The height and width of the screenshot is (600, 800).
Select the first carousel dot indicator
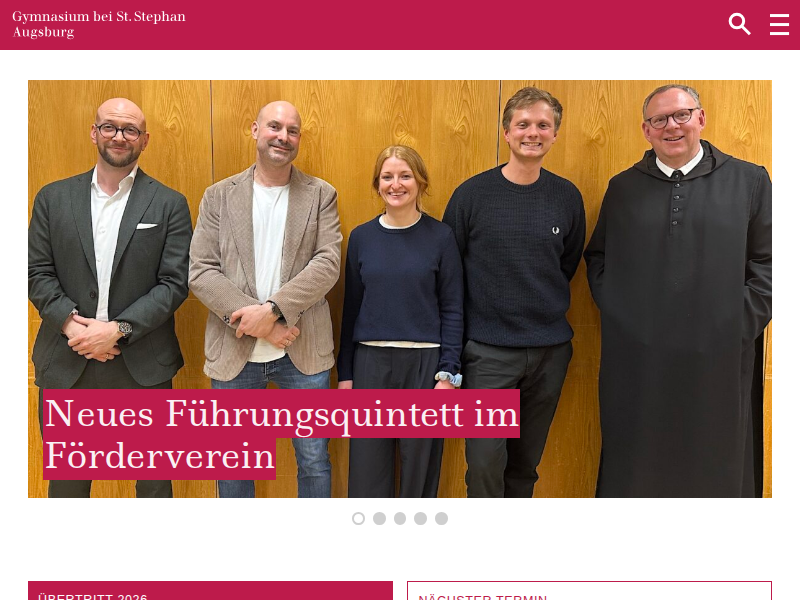click(x=359, y=518)
